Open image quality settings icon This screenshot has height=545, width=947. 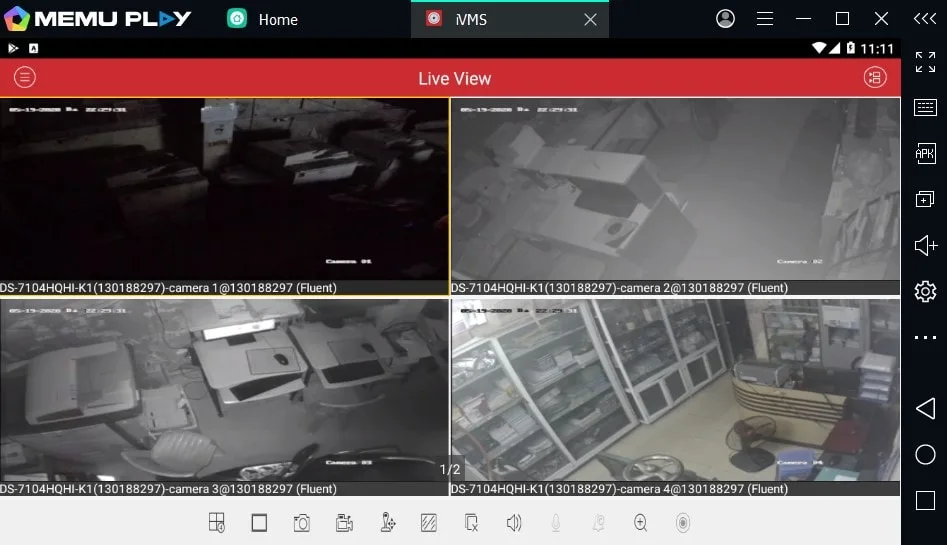point(429,523)
